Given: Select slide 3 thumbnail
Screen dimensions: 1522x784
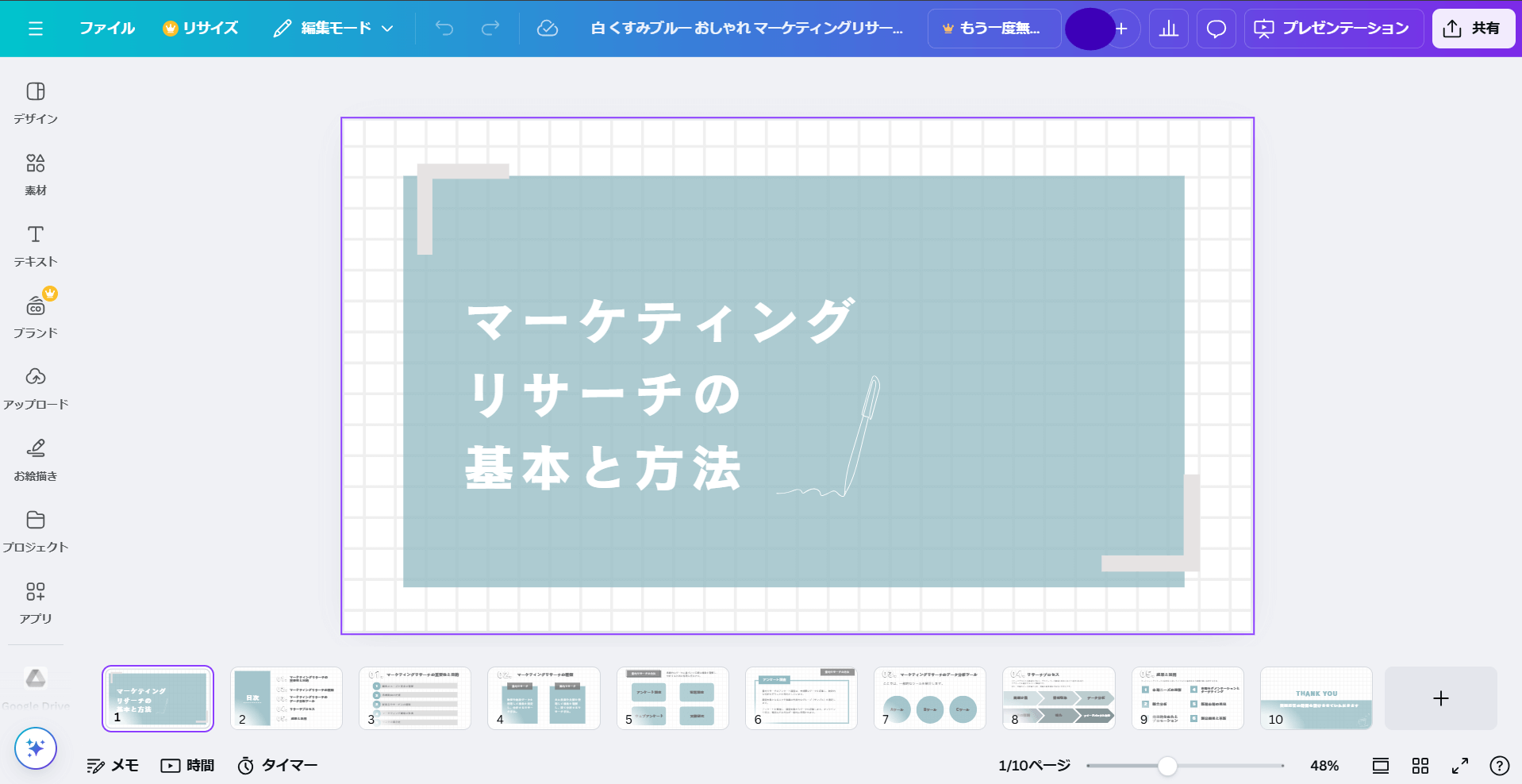Looking at the screenshot, I should (x=415, y=698).
